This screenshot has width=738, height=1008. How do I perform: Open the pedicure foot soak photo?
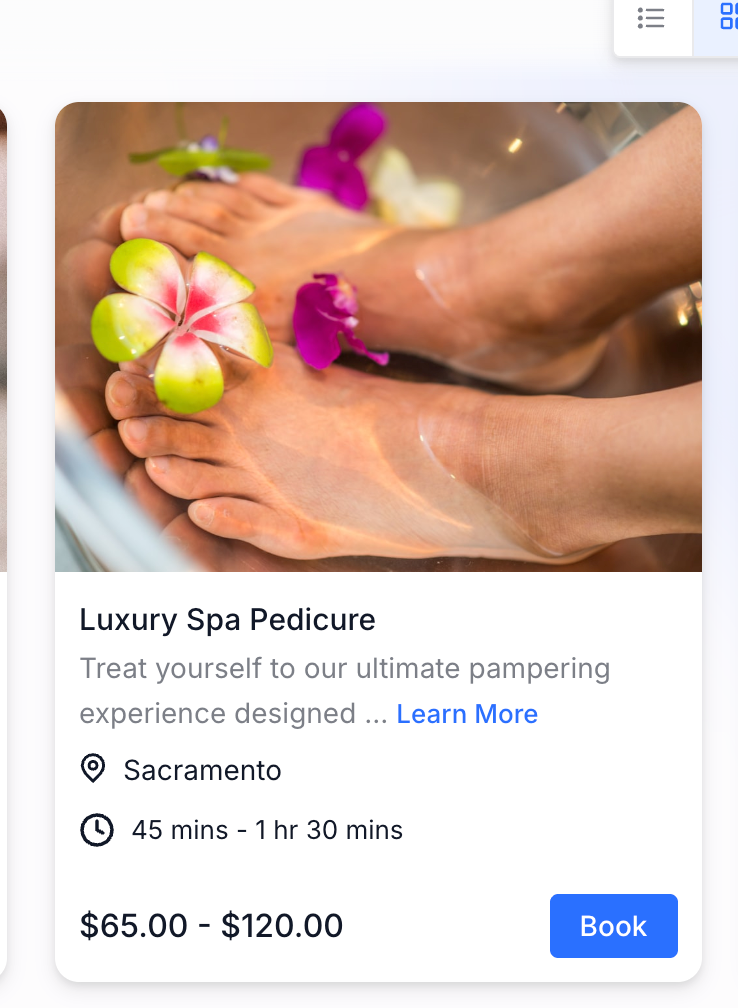pos(378,337)
